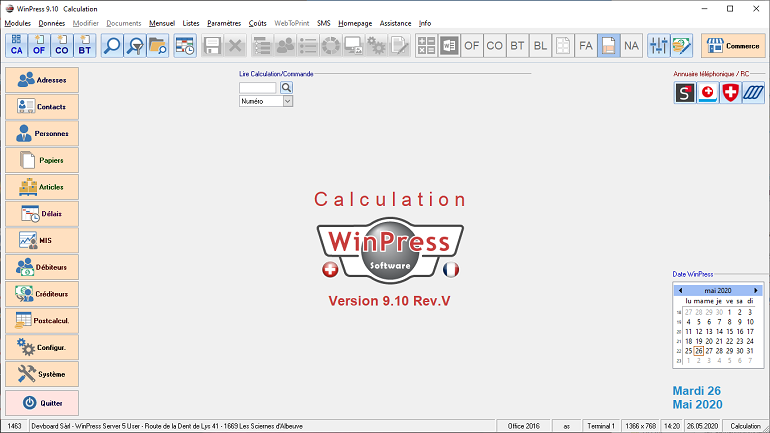Click the blue striped directory icon
Image resolution: width=770 pixels, height=433 pixels.
click(x=753, y=92)
